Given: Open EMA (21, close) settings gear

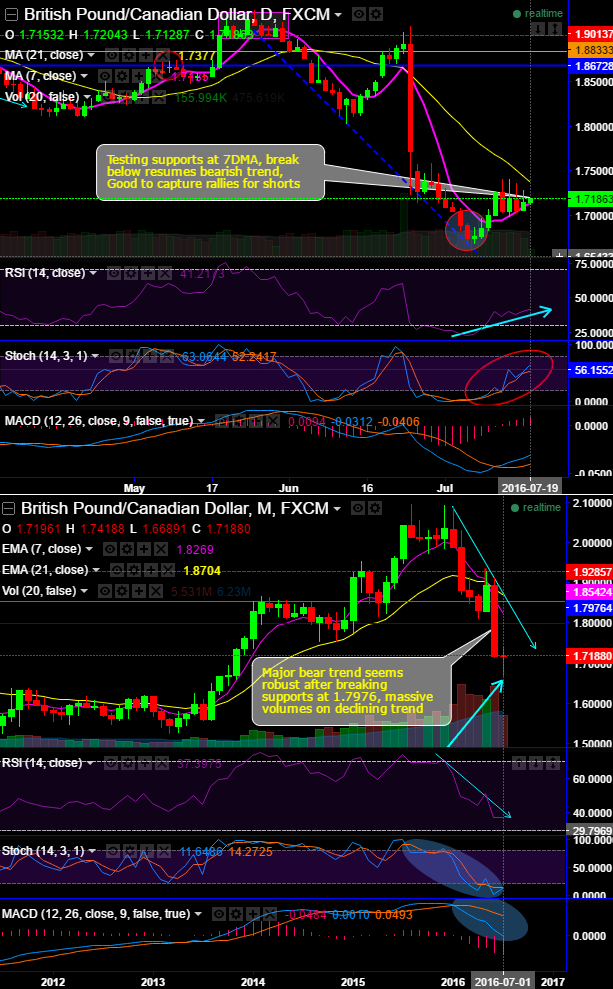Looking at the screenshot, I should coord(134,570).
